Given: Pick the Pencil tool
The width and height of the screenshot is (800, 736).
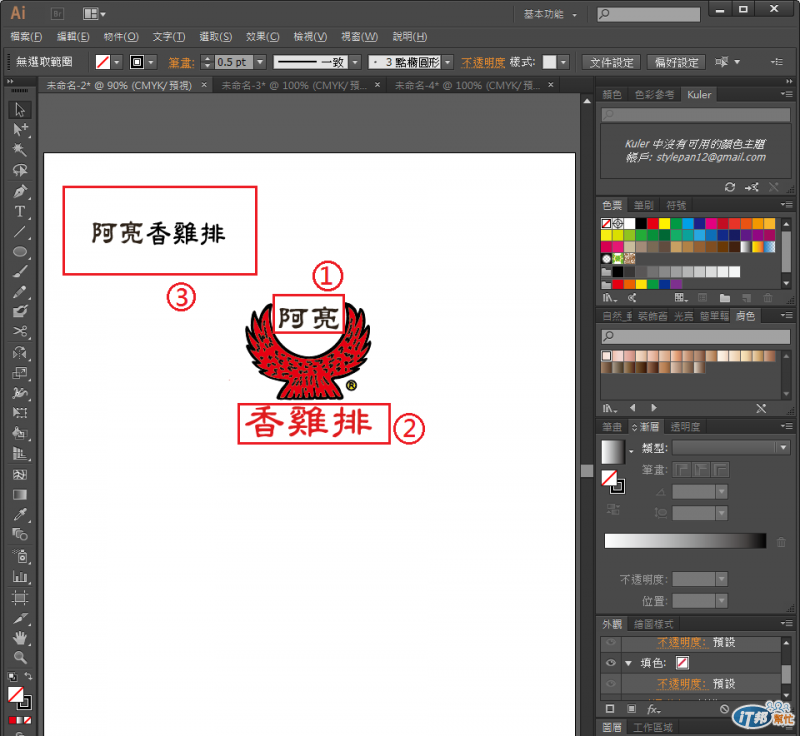Looking at the screenshot, I should coord(20,292).
